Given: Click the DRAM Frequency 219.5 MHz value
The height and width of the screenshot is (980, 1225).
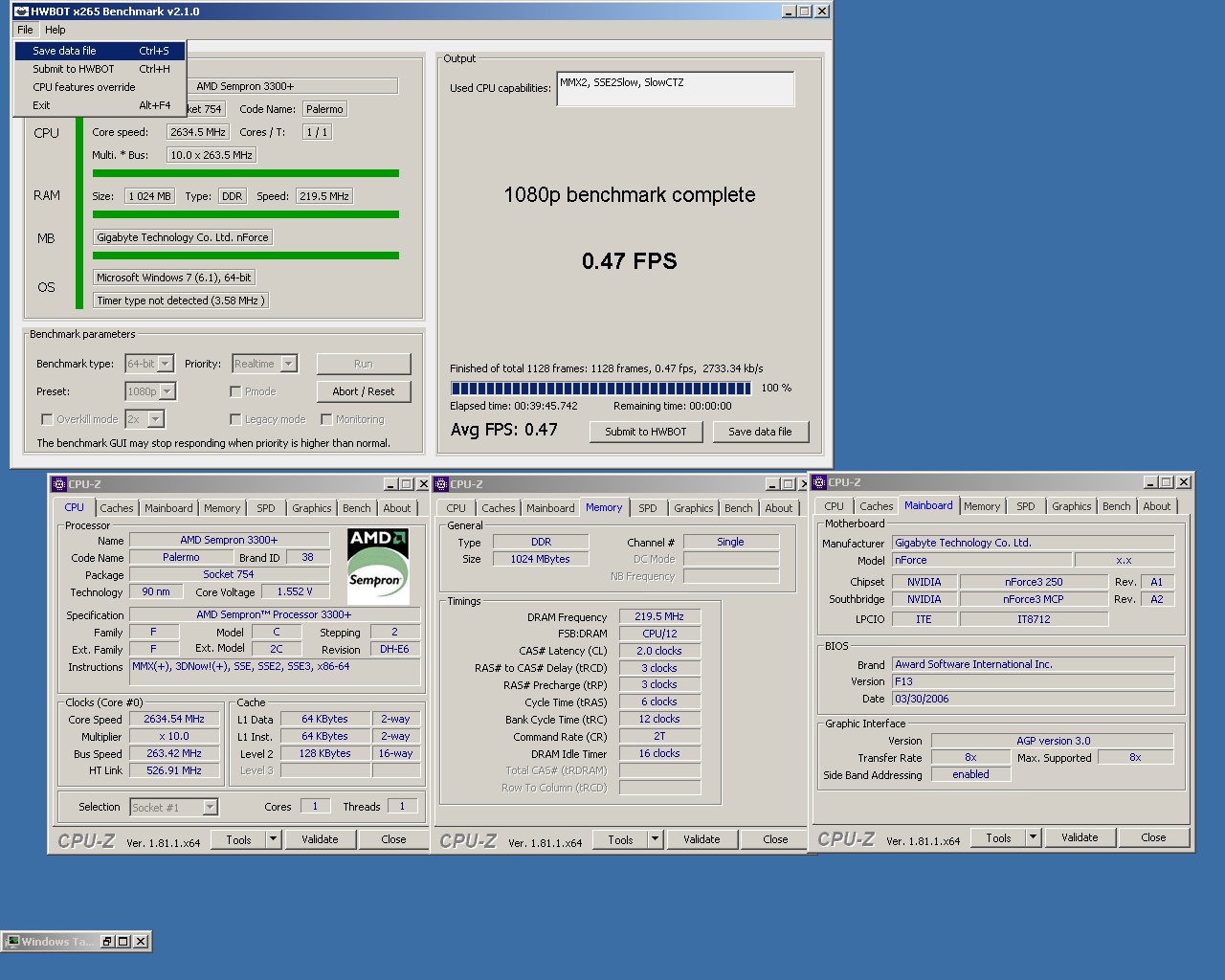Looking at the screenshot, I should (659, 616).
